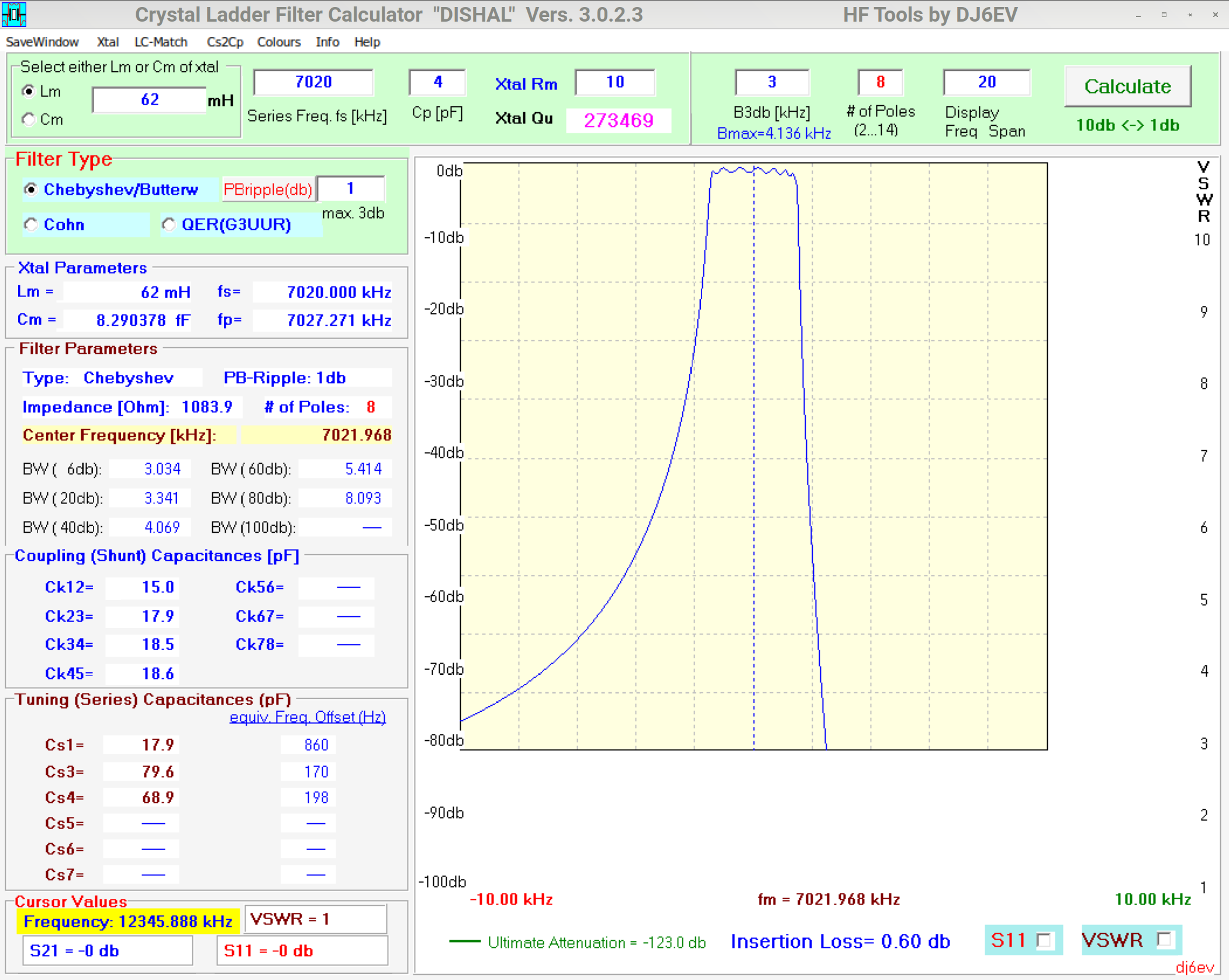Click the fm = 7021.968 kHz label

(x=828, y=899)
